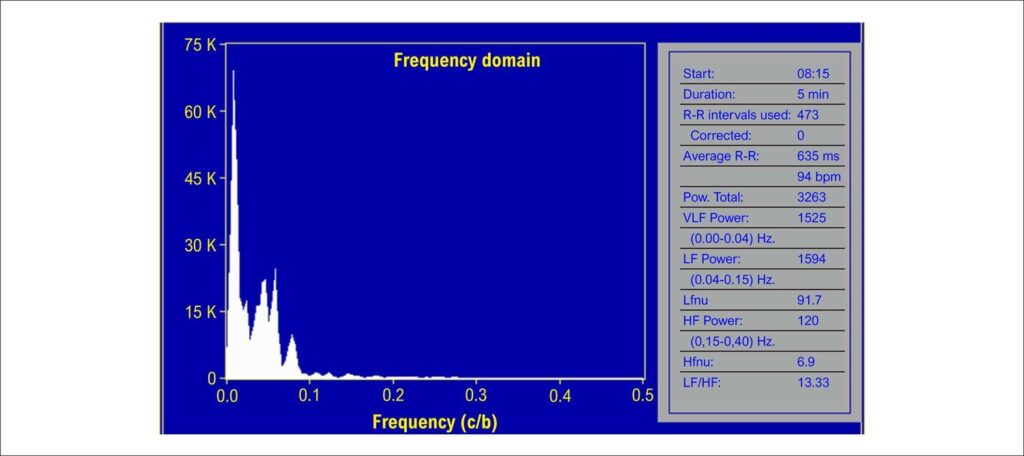Click the 94 bpm value

tap(819, 177)
